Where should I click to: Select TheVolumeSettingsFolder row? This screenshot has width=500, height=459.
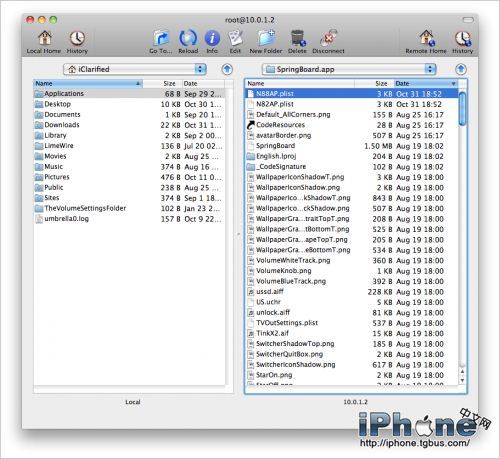coord(129,208)
